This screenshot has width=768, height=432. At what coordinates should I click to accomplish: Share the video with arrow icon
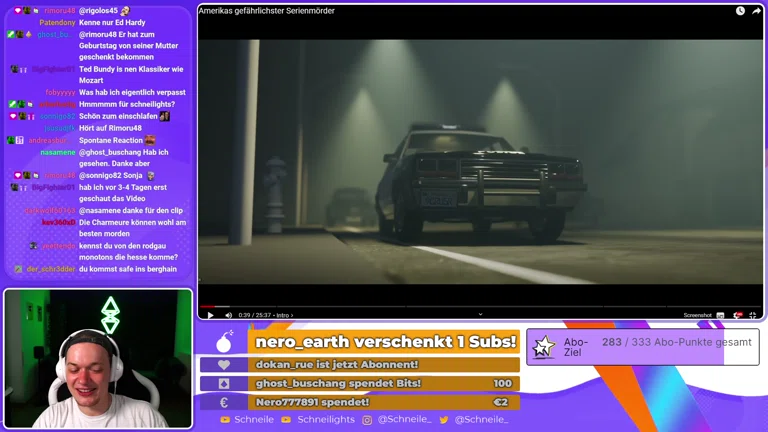coord(756,11)
